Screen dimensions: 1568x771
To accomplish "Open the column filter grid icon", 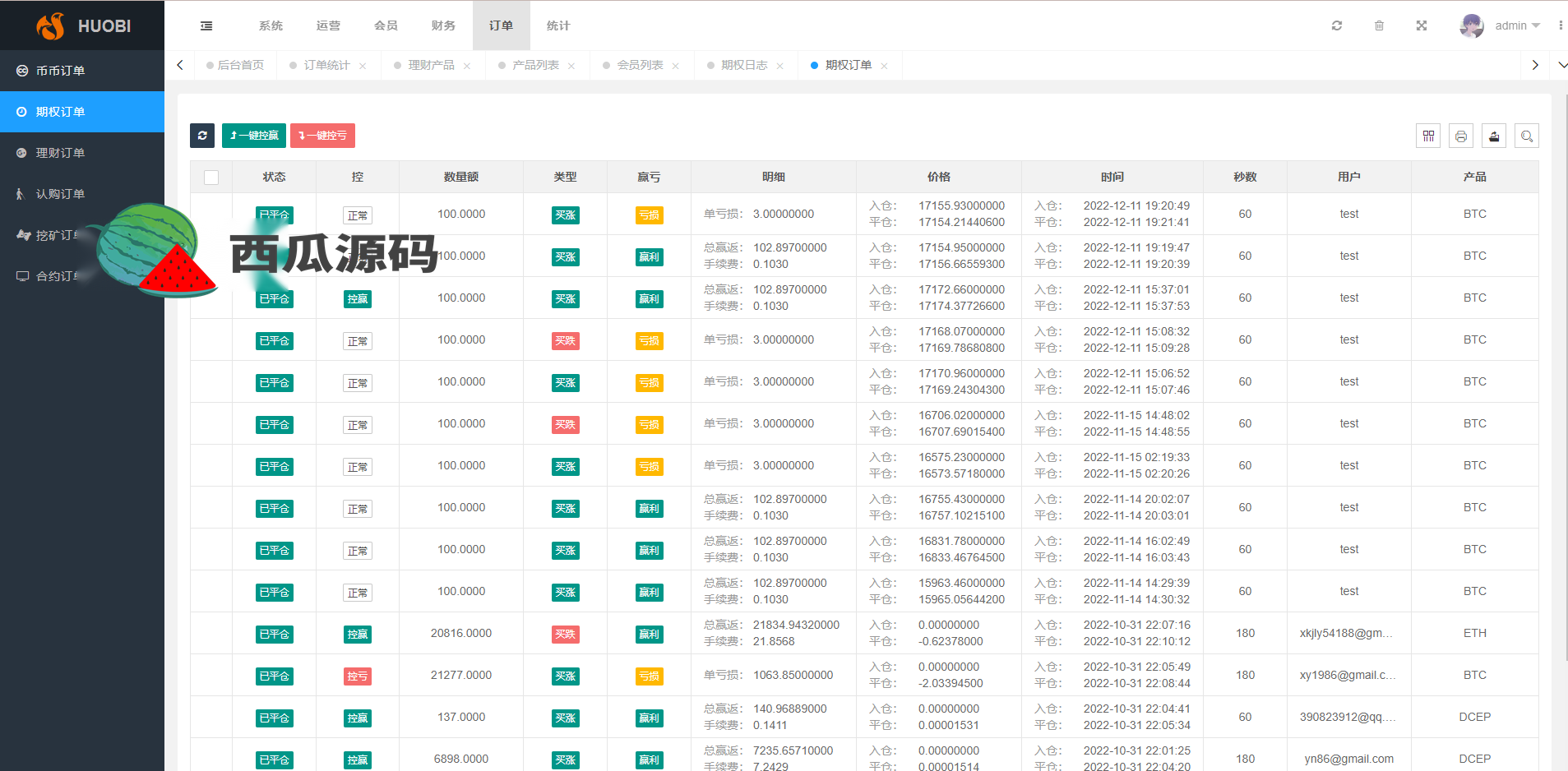I will [1428, 136].
